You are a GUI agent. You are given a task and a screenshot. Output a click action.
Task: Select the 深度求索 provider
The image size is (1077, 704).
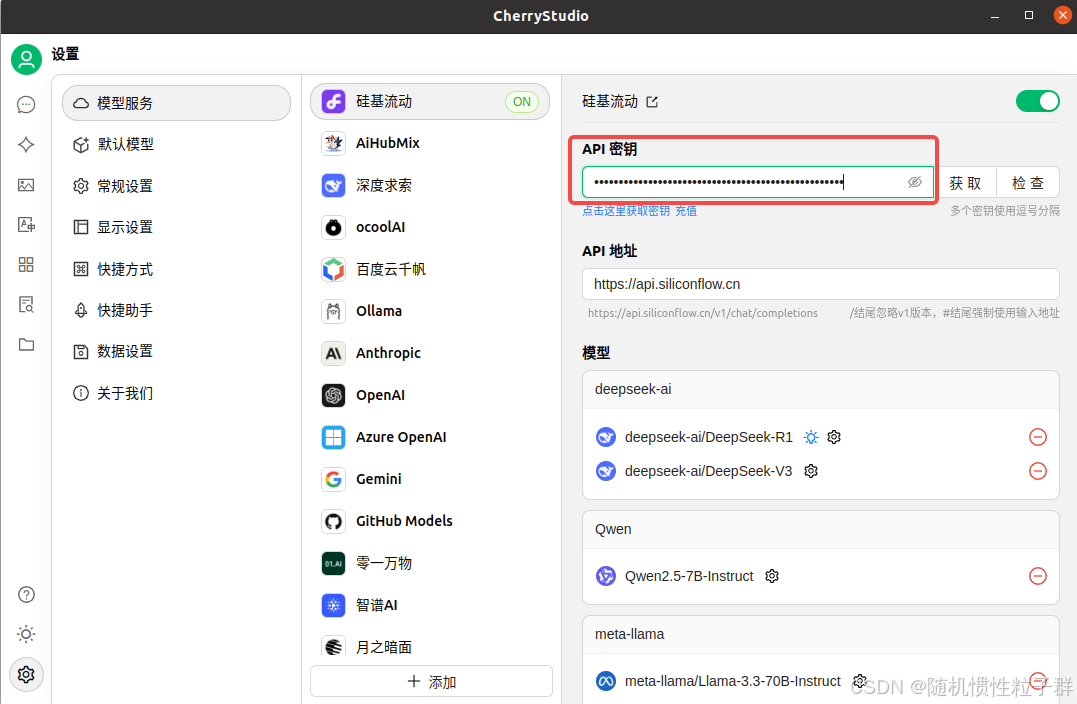pyautogui.click(x=430, y=185)
